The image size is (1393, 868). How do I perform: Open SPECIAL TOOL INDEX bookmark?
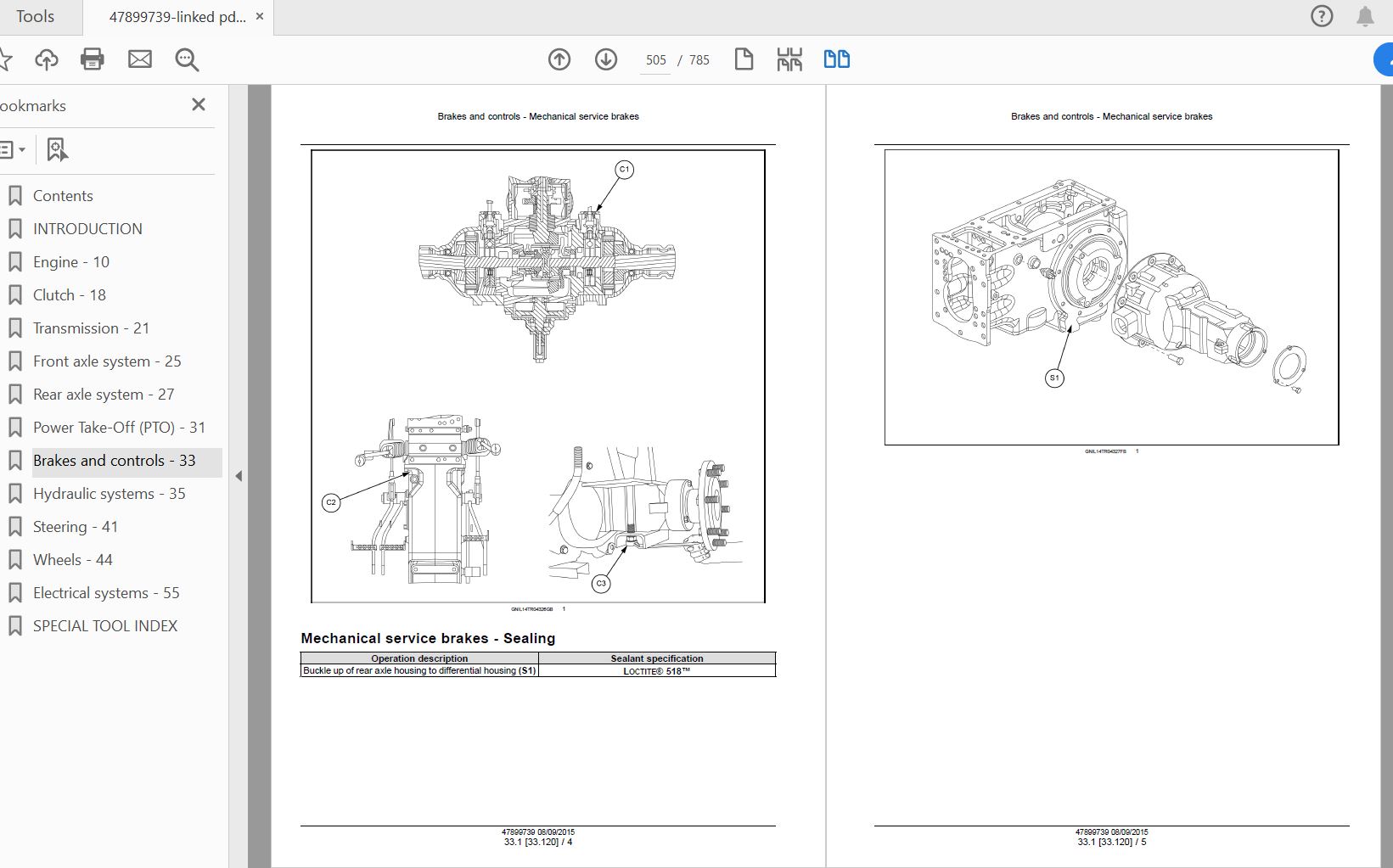(x=105, y=626)
